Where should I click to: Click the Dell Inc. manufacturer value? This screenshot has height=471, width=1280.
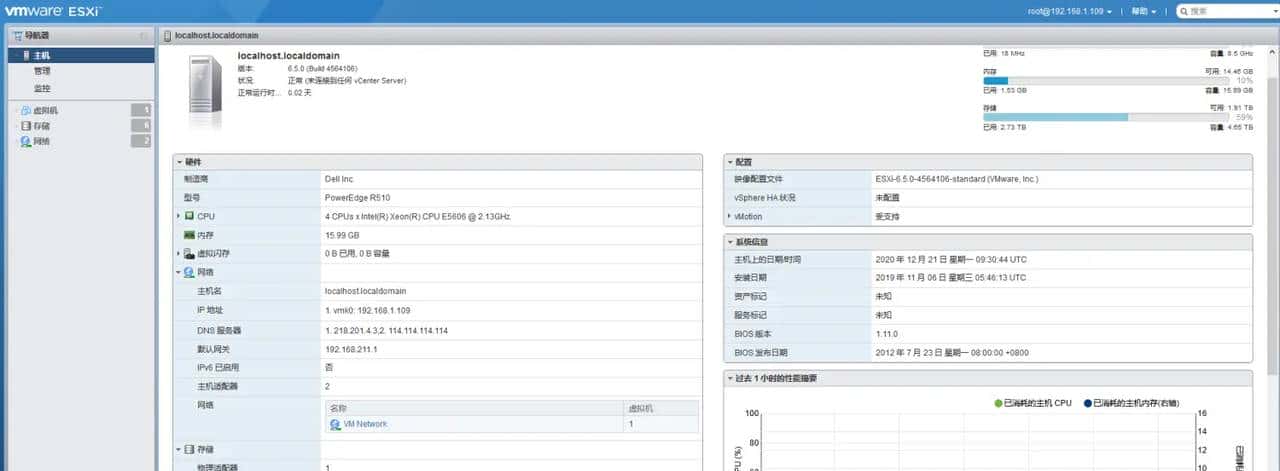pyautogui.click(x=339, y=179)
